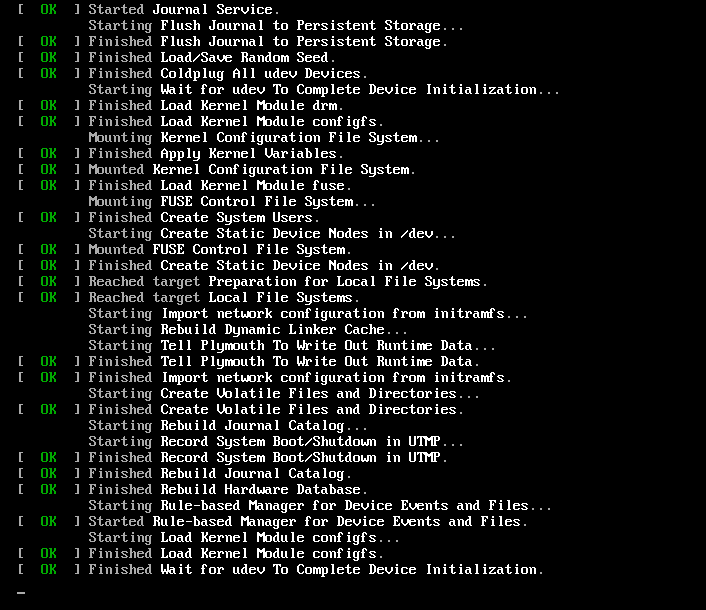Click "Reached target Local File Systems" line
This screenshot has width=706, height=610.
click(224, 297)
